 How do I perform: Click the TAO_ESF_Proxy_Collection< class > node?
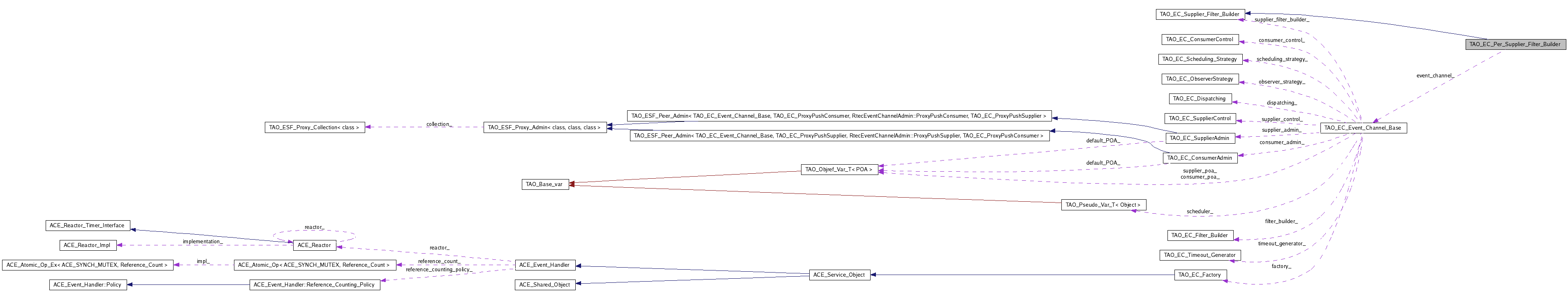315,127
